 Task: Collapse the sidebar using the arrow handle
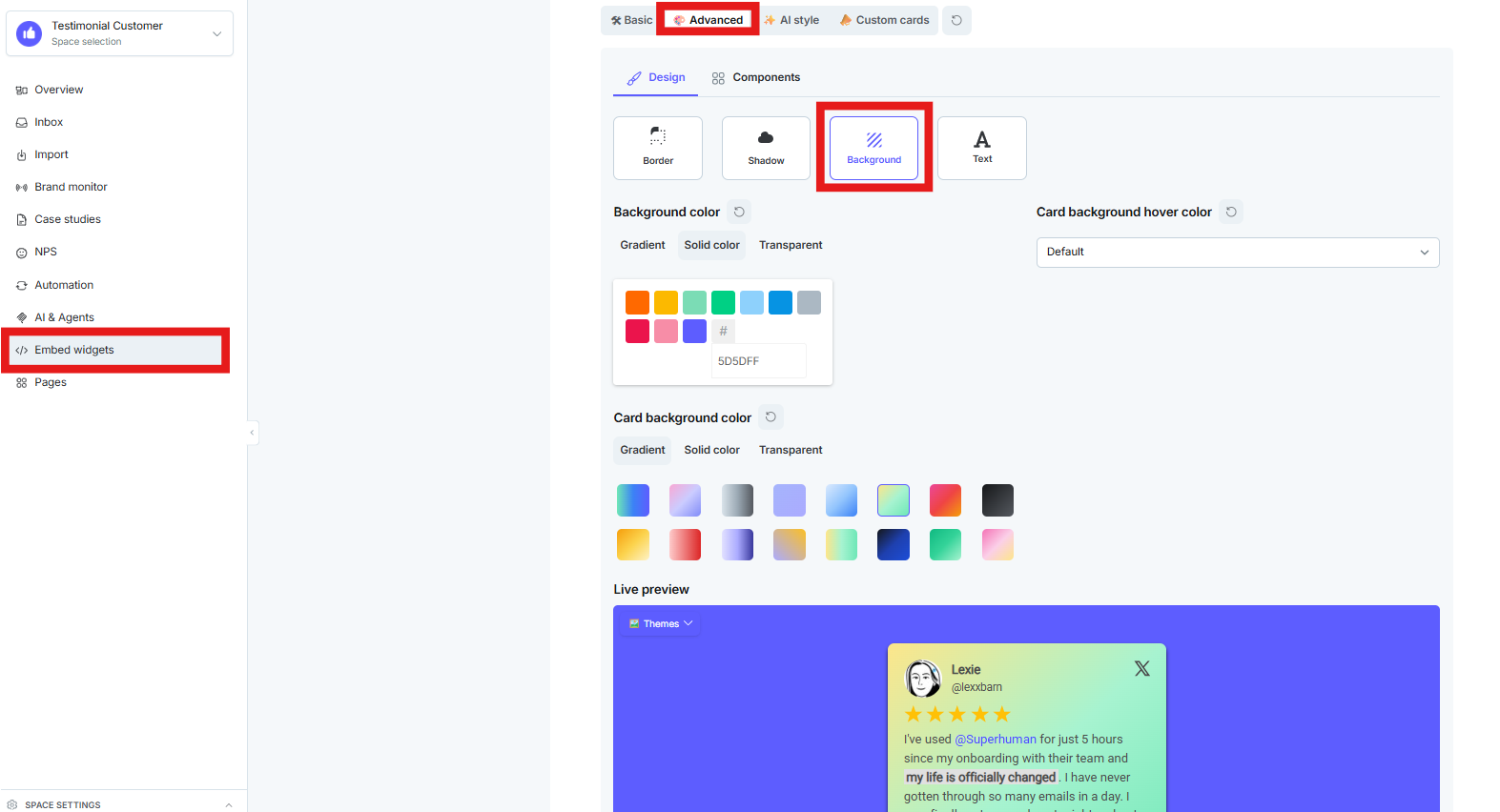[252, 433]
